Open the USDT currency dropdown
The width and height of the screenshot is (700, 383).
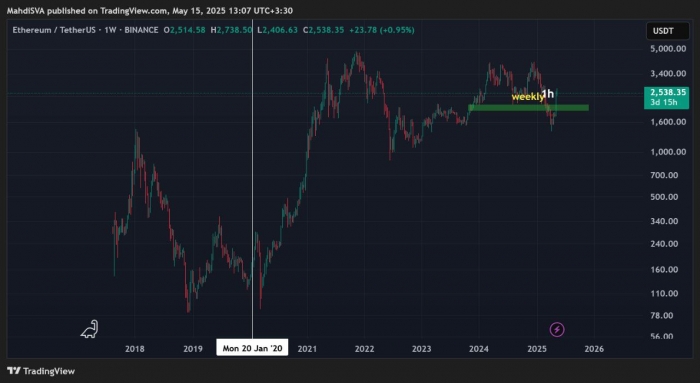pyautogui.click(x=667, y=31)
